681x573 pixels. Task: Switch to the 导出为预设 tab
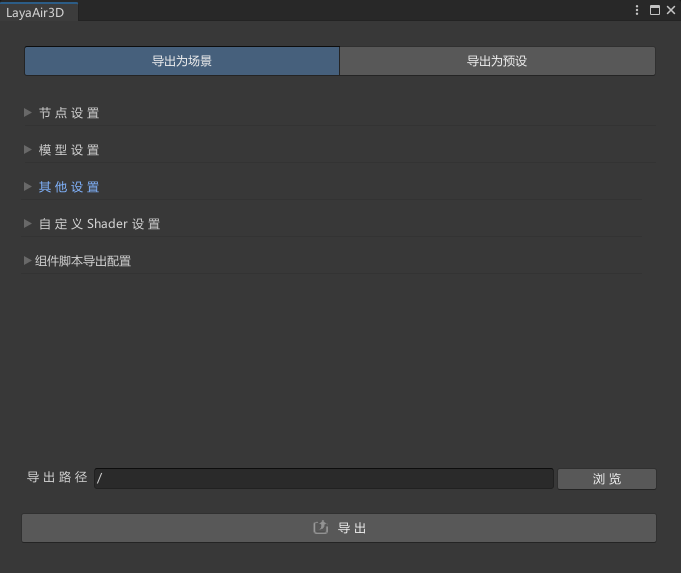[x=497, y=61]
